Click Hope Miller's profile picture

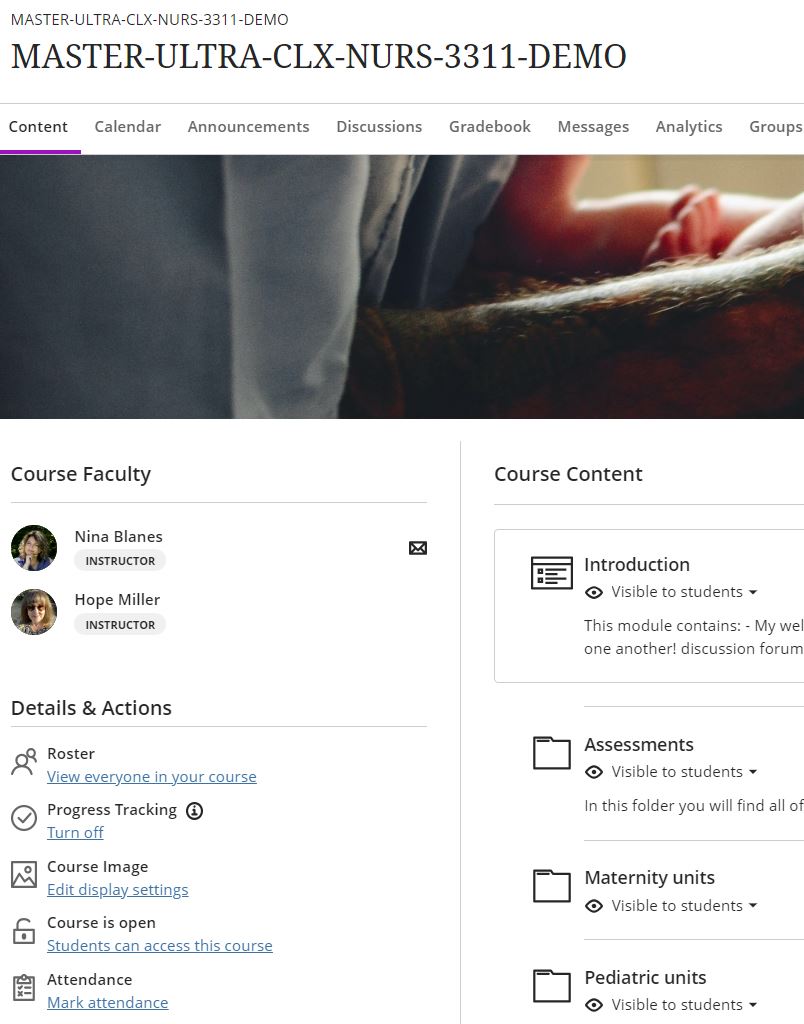pos(33,611)
